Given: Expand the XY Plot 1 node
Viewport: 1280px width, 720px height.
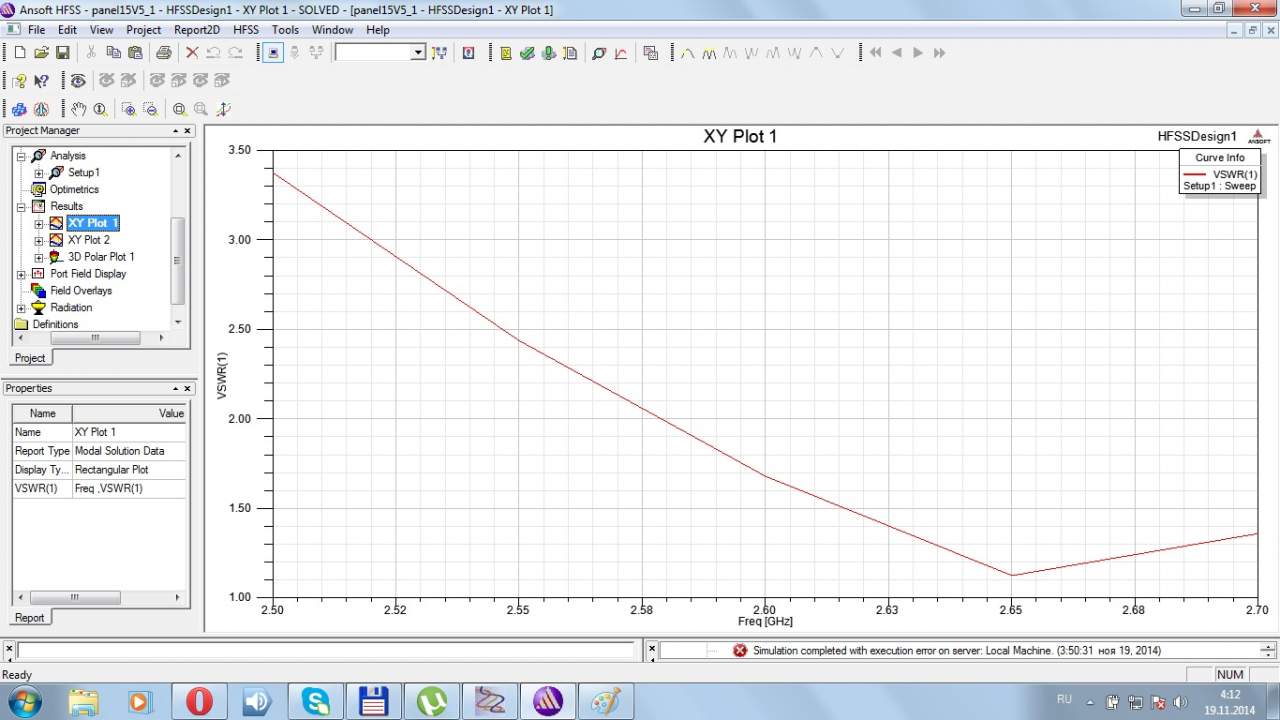Looking at the screenshot, I should (39, 224).
